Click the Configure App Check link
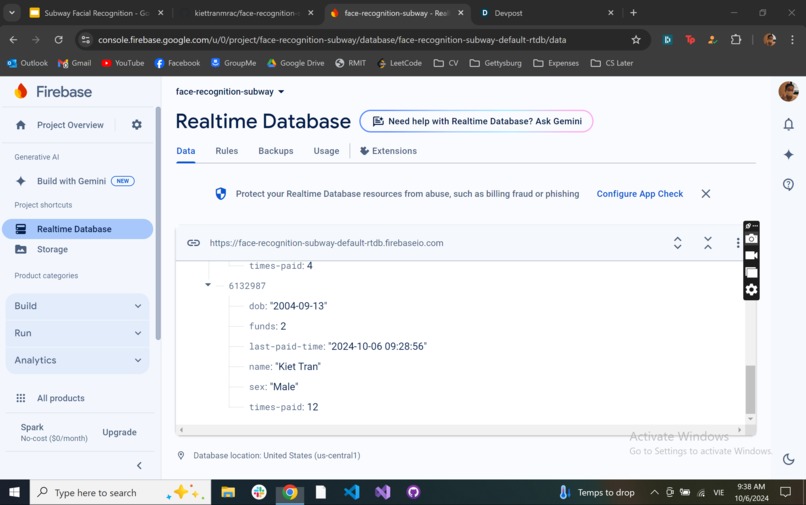This screenshot has height=505, width=806. pos(639,194)
